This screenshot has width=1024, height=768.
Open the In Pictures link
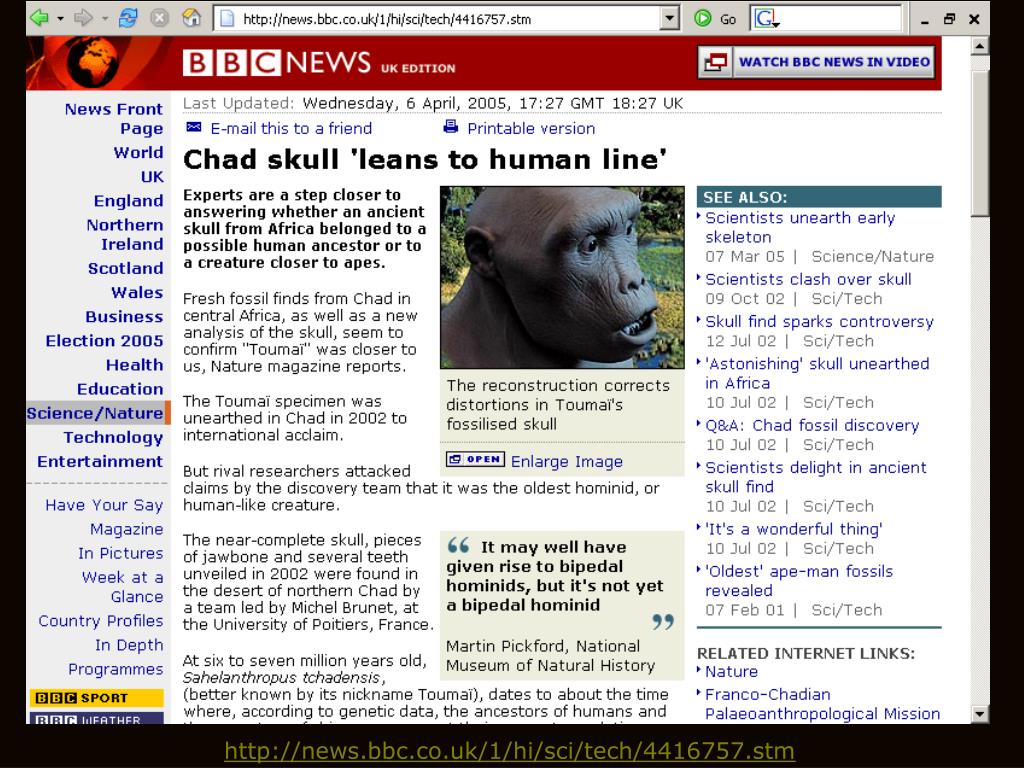point(121,554)
